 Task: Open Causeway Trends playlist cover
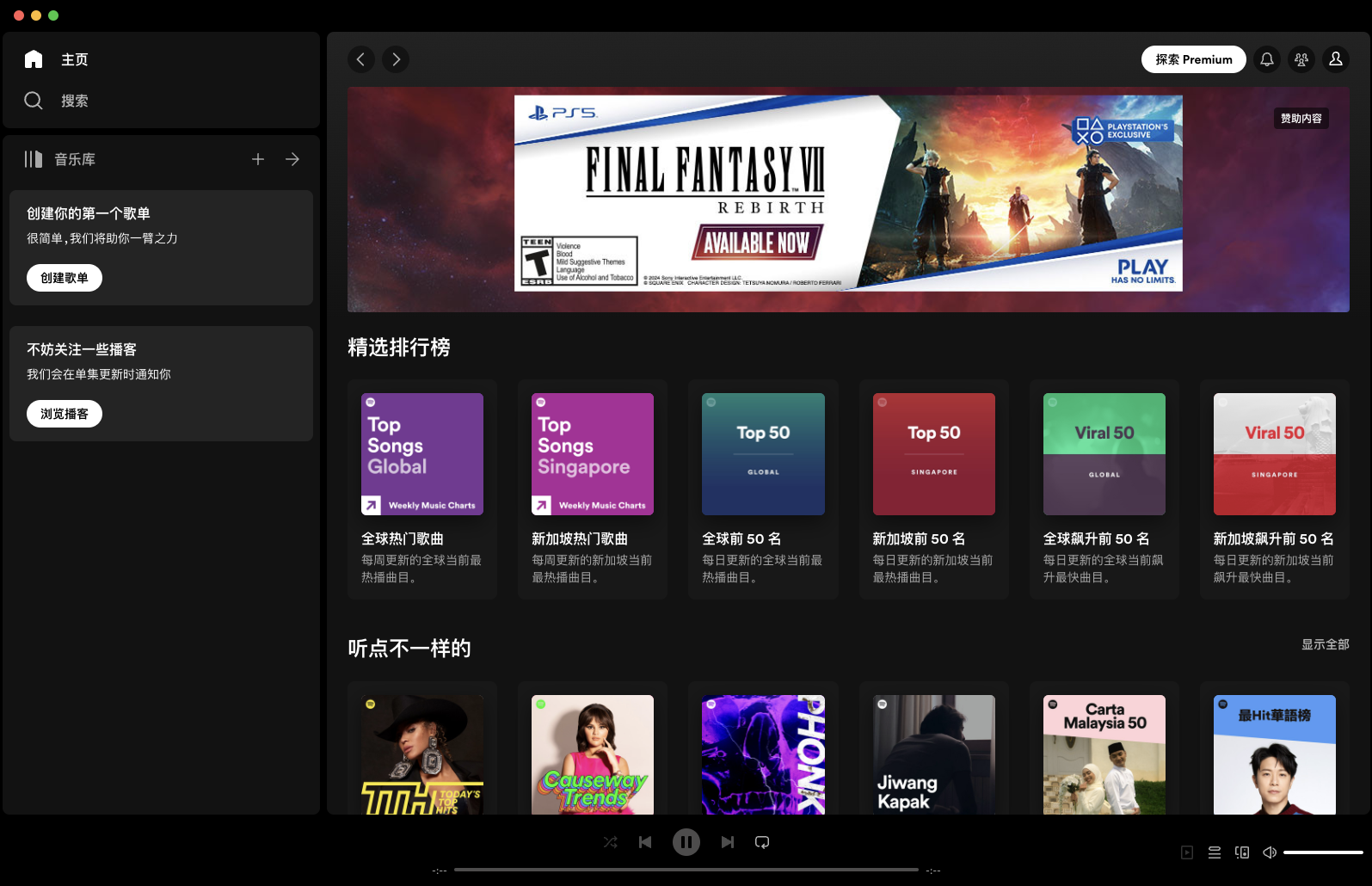coord(593,754)
